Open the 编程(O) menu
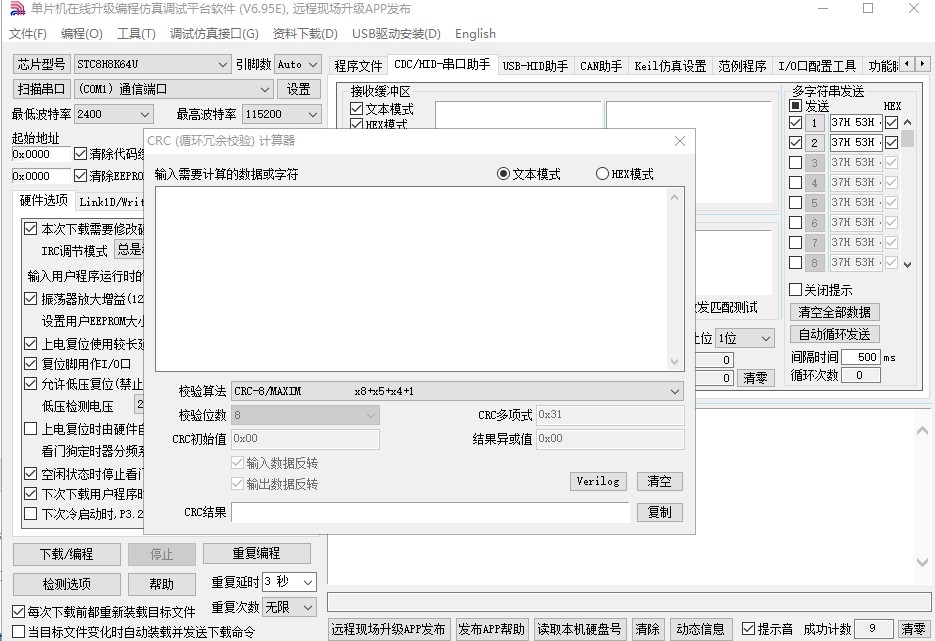 point(82,33)
